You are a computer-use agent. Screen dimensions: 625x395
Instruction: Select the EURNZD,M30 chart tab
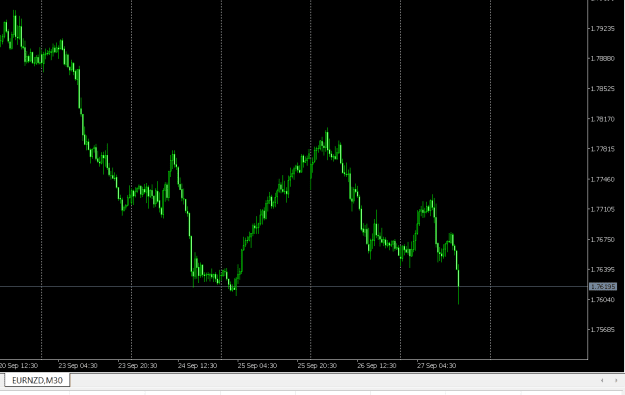[37, 380]
